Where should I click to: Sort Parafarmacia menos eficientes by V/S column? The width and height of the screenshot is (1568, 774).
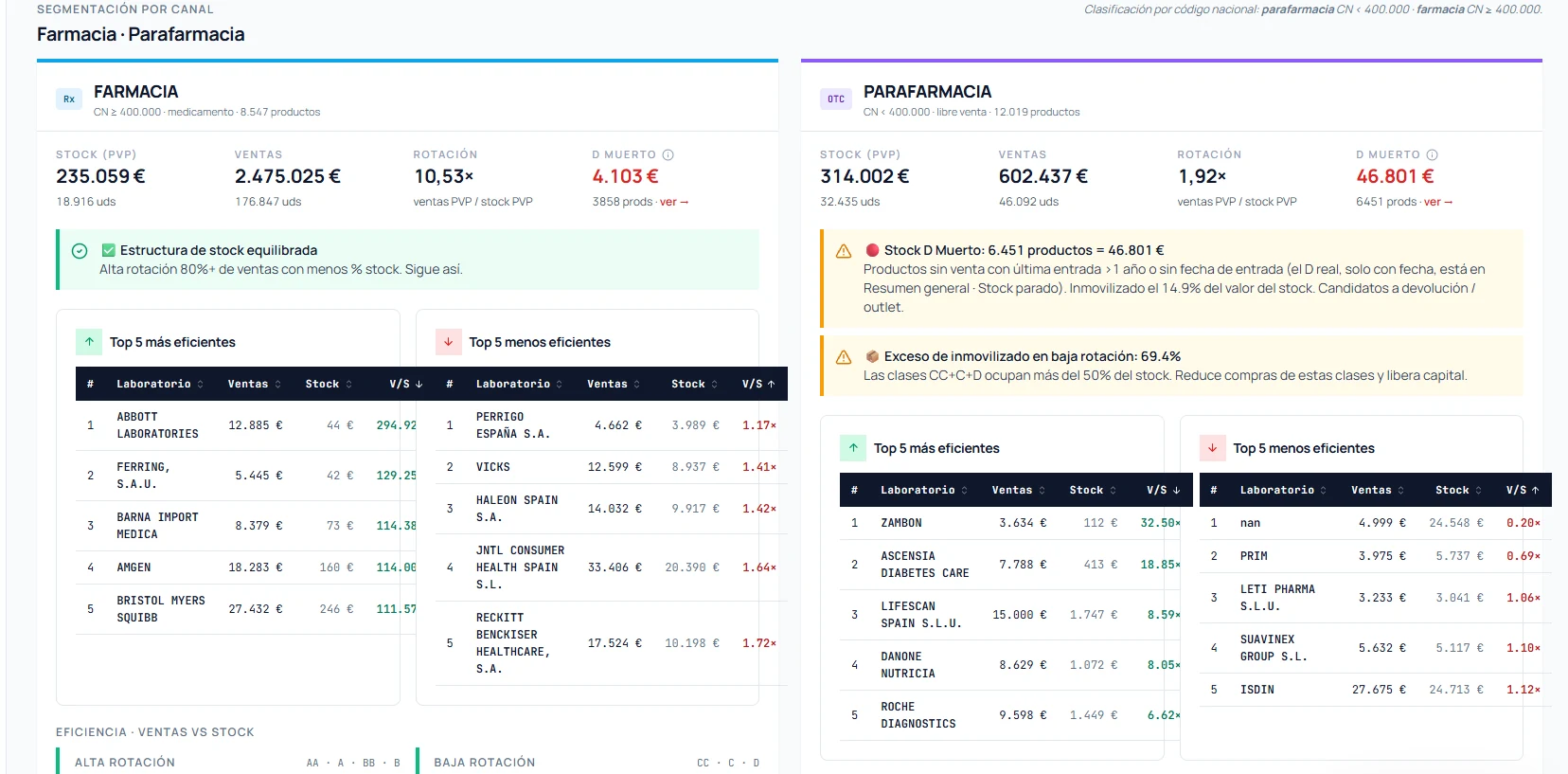(x=1523, y=490)
